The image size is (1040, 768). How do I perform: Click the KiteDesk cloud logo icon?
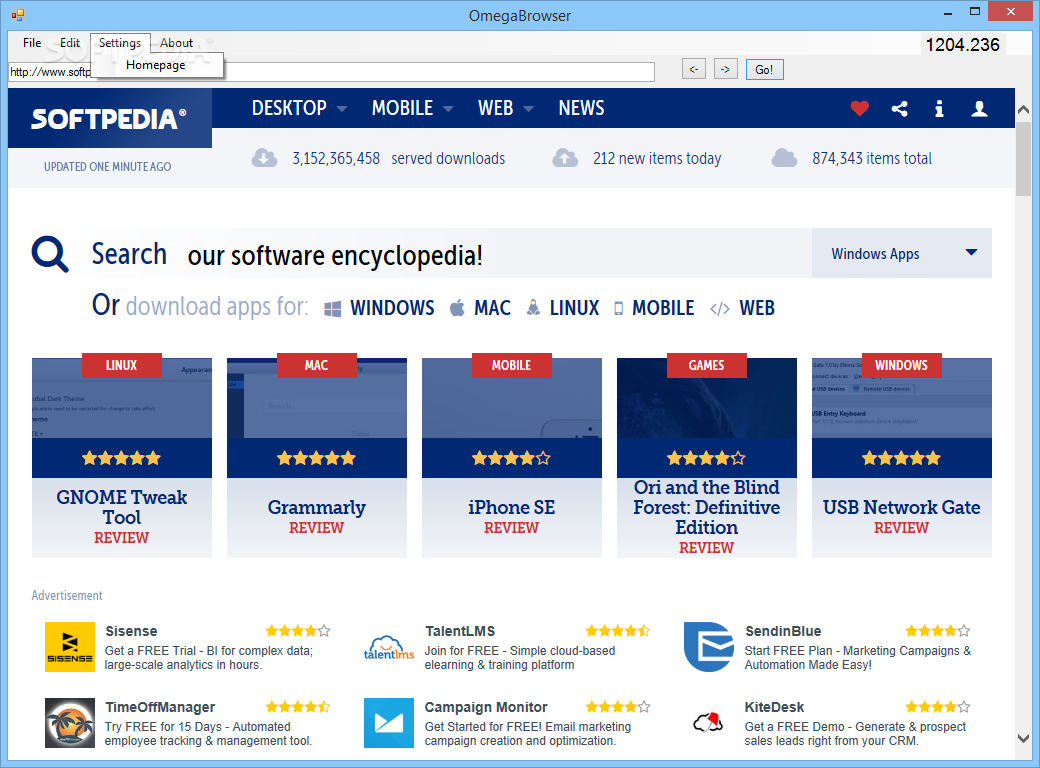pos(708,722)
